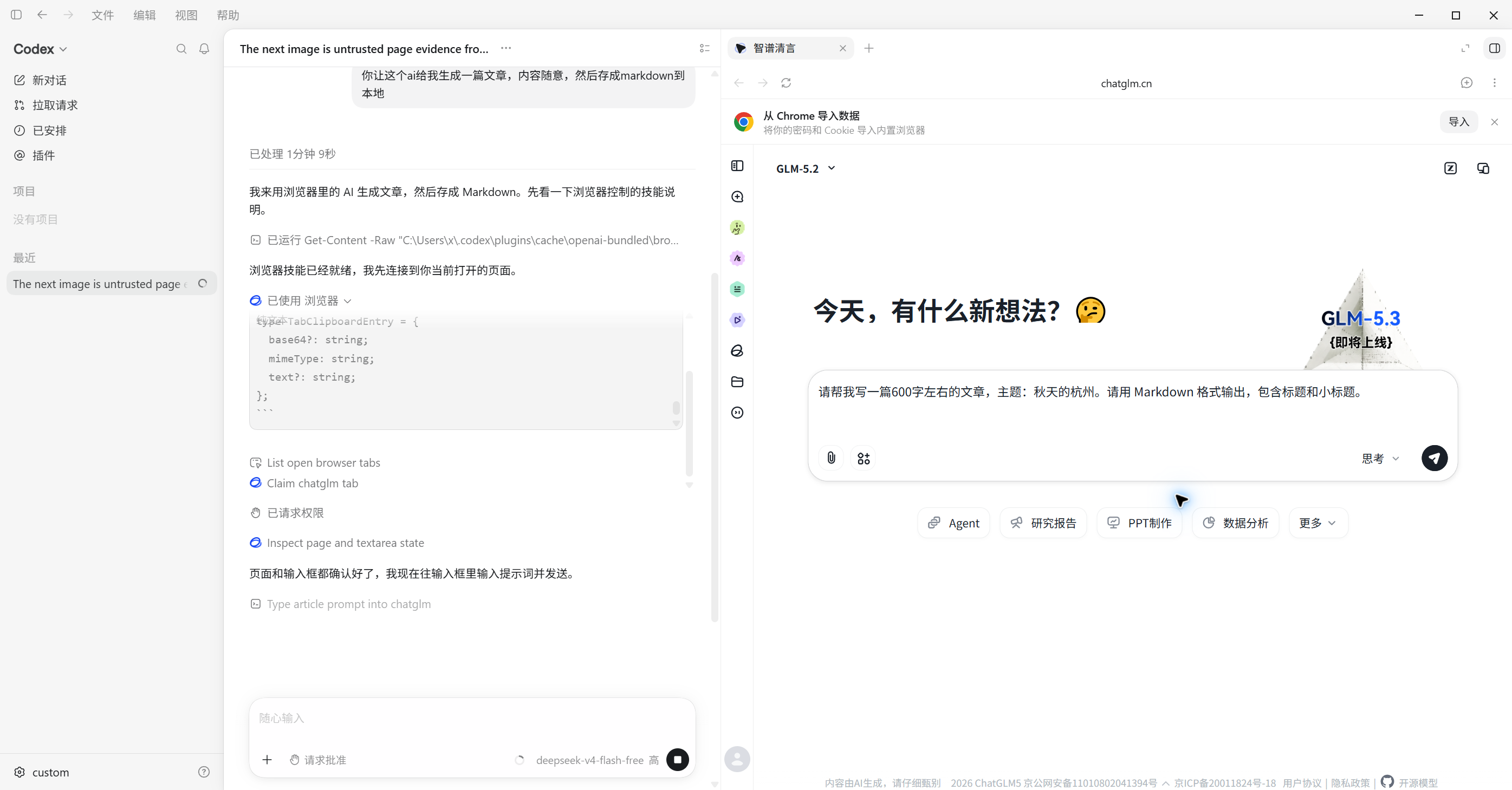Image resolution: width=1512 pixels, height=790 pixels.
Task: Close the Chrome import banner
Action: click(1494, 121)
